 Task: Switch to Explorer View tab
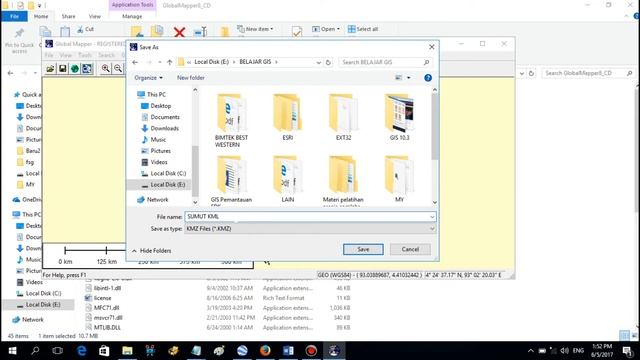pos(94,16)
